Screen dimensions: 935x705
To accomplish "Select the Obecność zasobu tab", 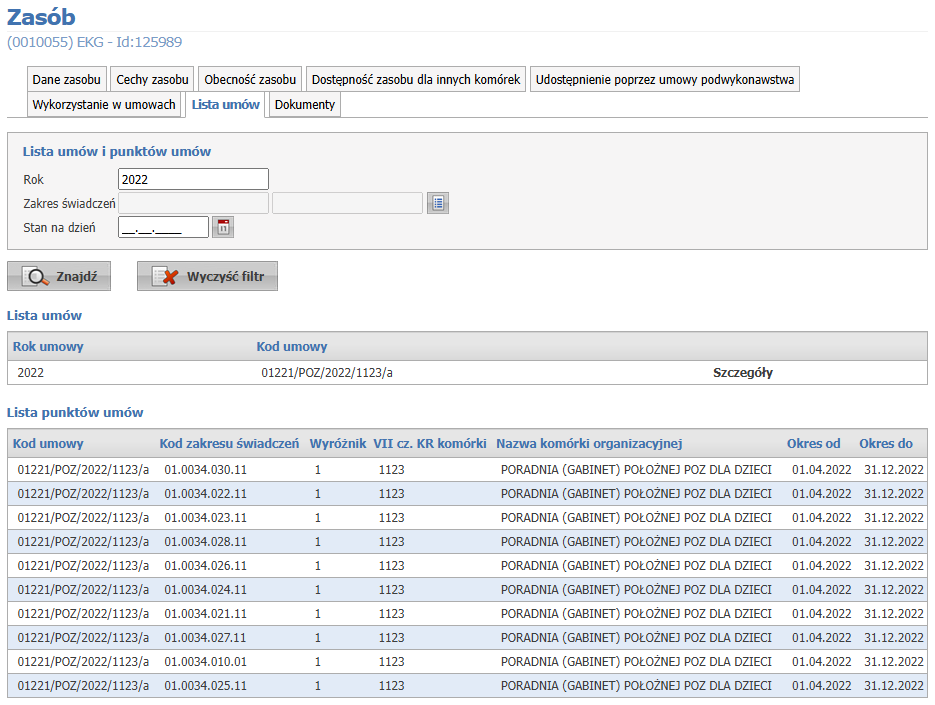I will pos(250,79).
